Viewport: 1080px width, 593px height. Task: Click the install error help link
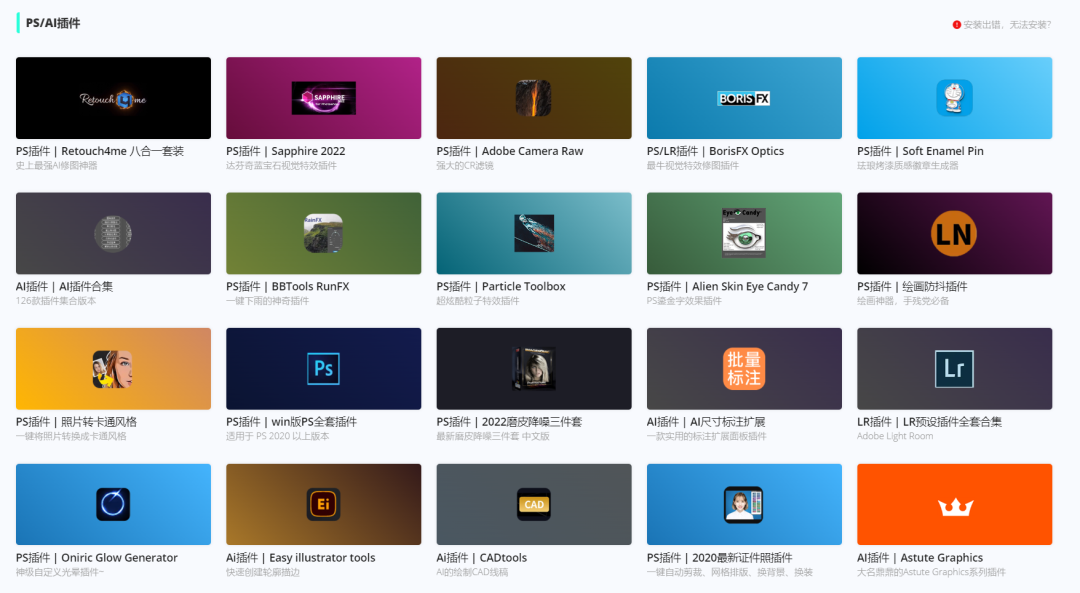click(x=1006, y=24)
